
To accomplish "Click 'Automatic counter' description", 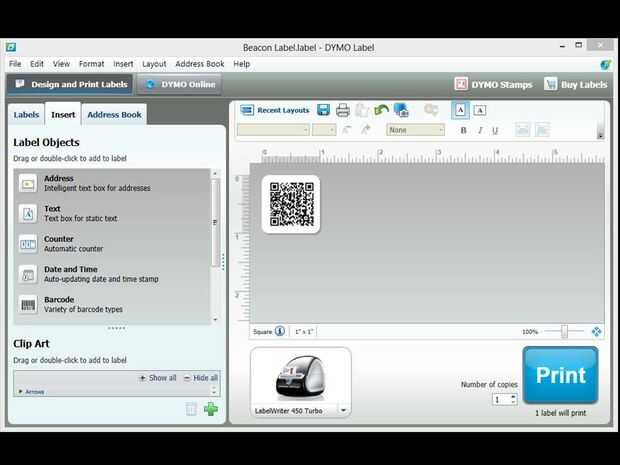I will click(74, 249).
